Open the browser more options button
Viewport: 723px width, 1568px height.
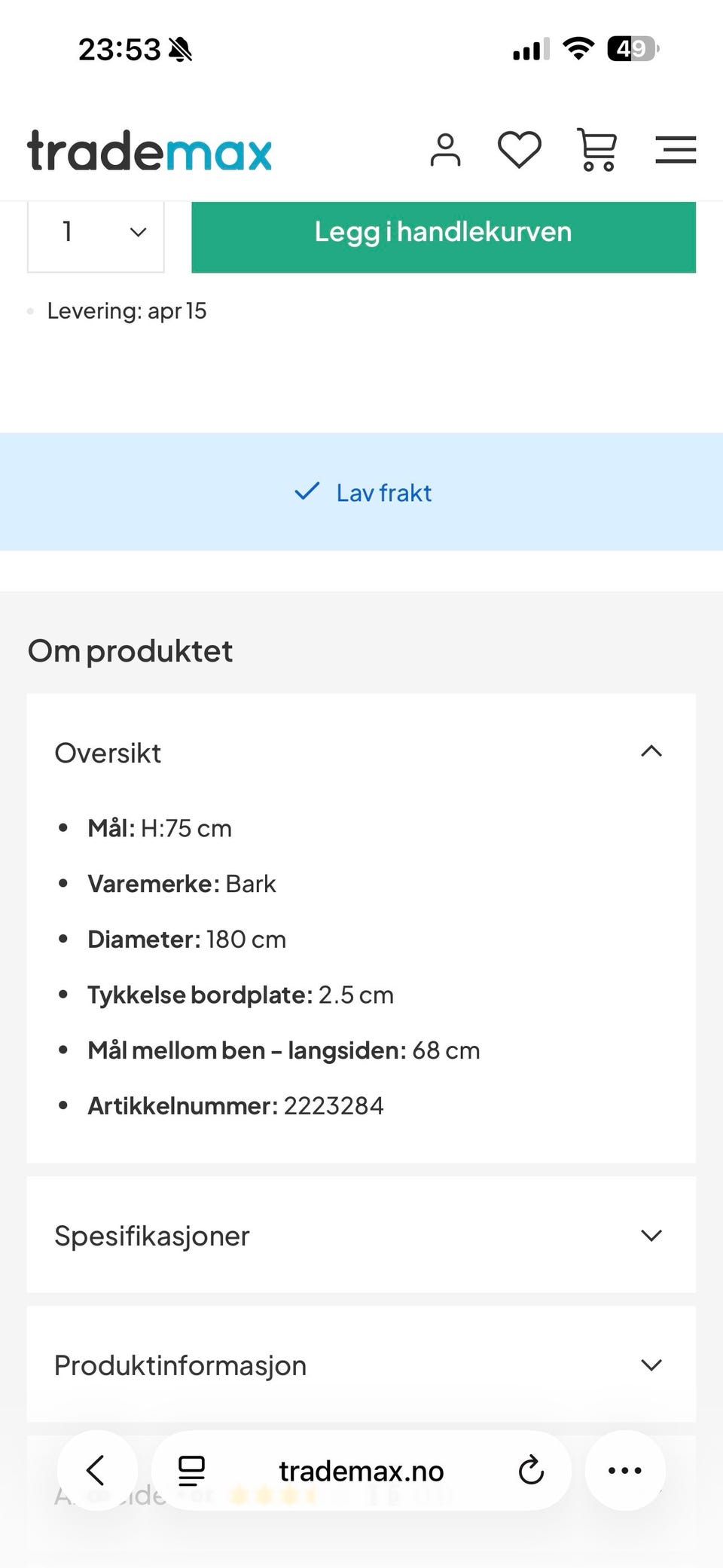pyautogui.click(x=624, y=1470)
